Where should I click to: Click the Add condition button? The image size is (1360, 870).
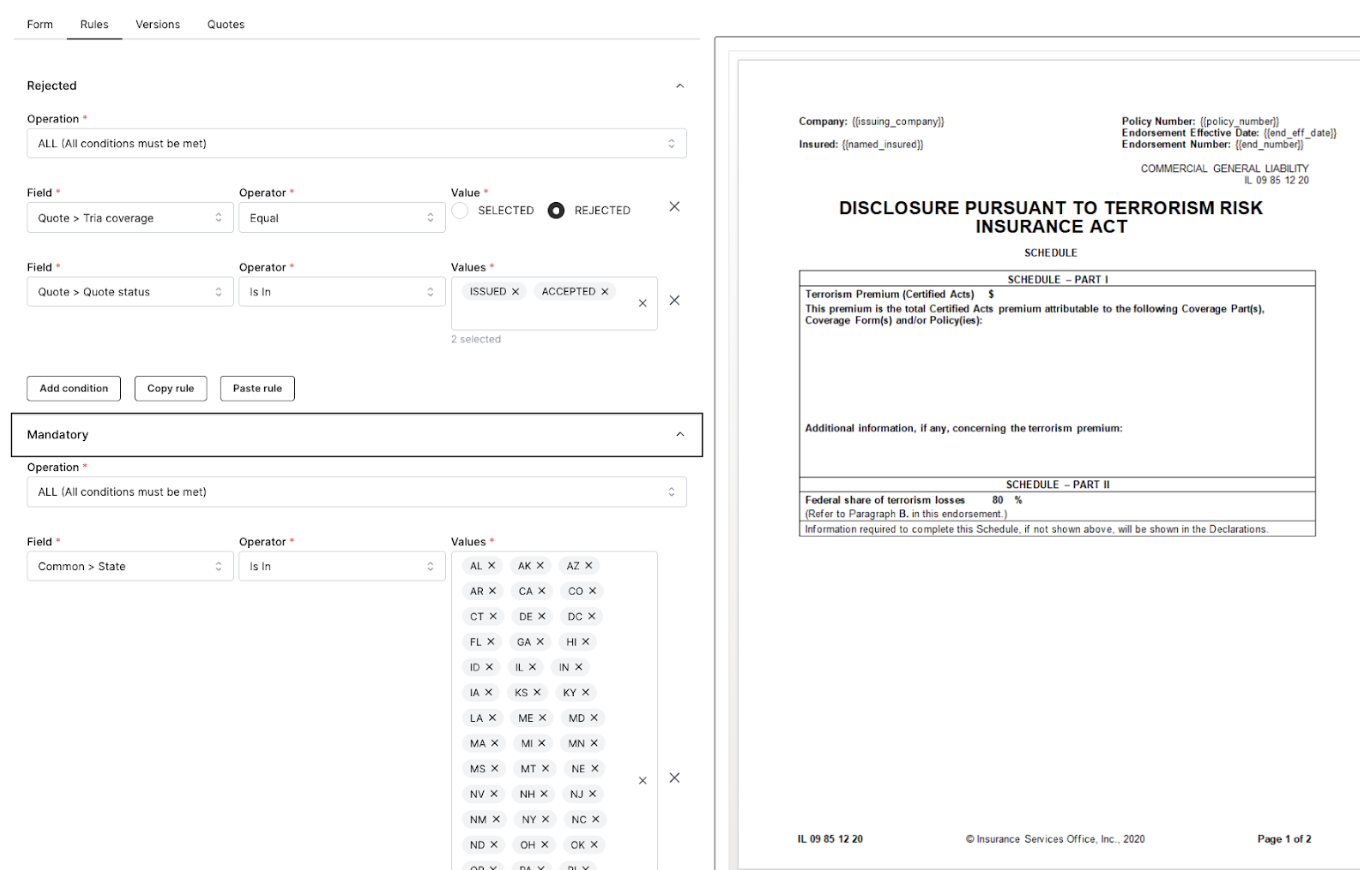pyautogui.click(x=74, y=388)
